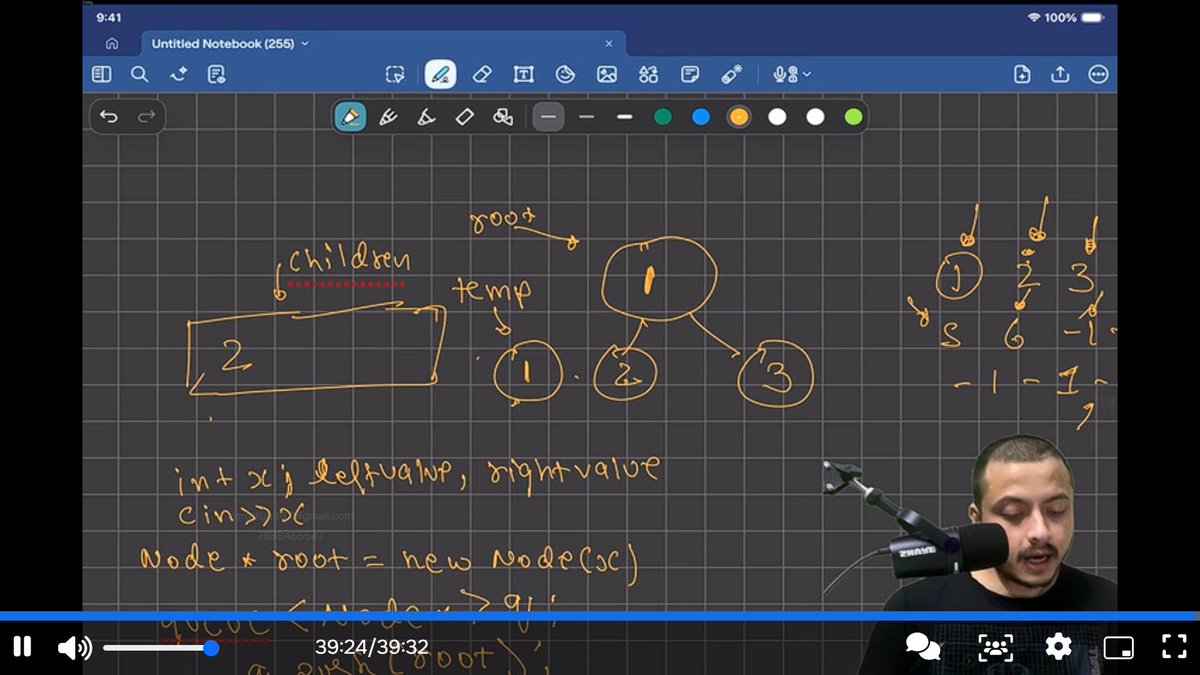This screenshot has height=675, width=1200.
Task: Choose the eraser option in pen bar
Action: pos(464,117)
